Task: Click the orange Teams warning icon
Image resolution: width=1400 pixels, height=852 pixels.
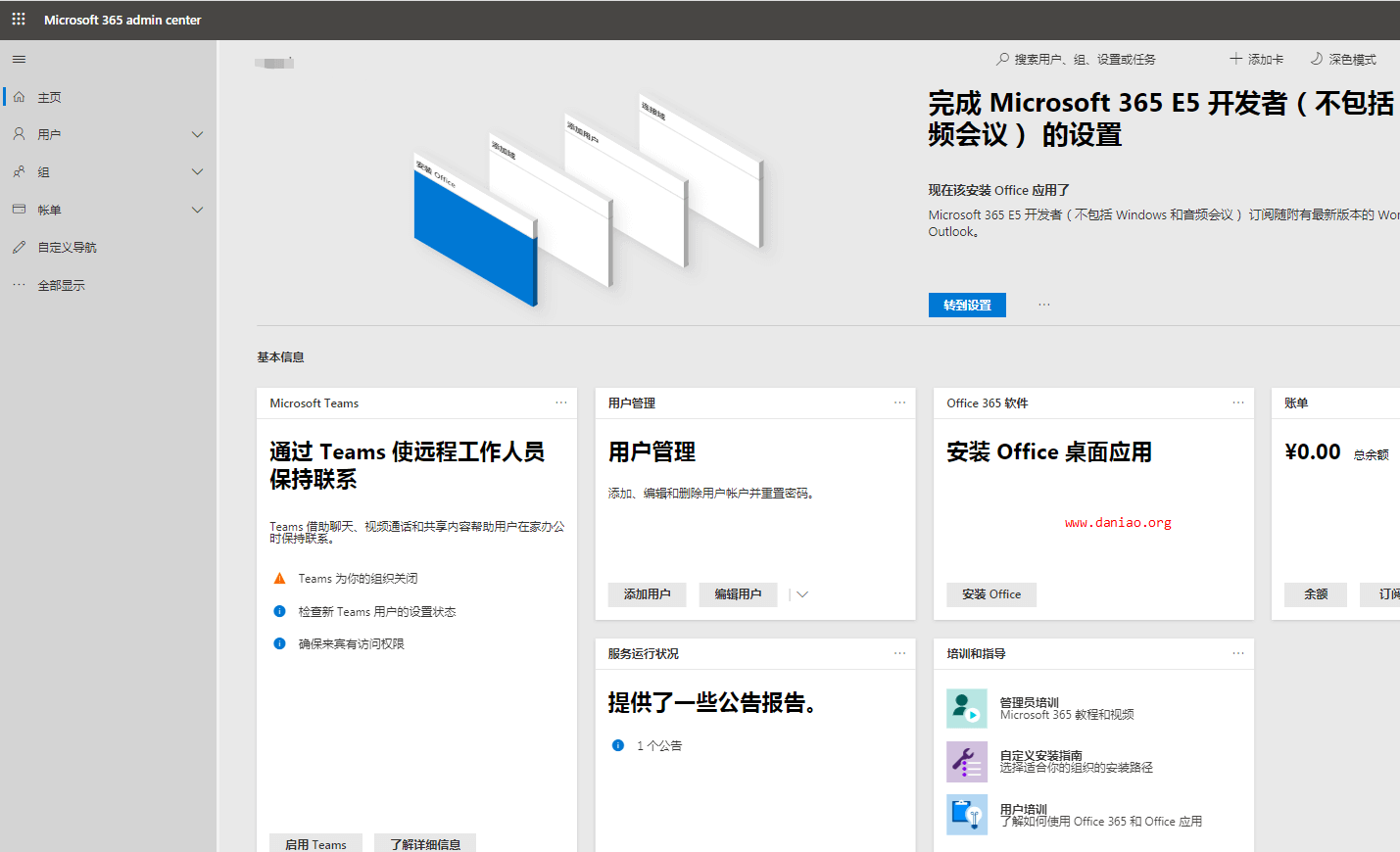Action: pos(279,579)
